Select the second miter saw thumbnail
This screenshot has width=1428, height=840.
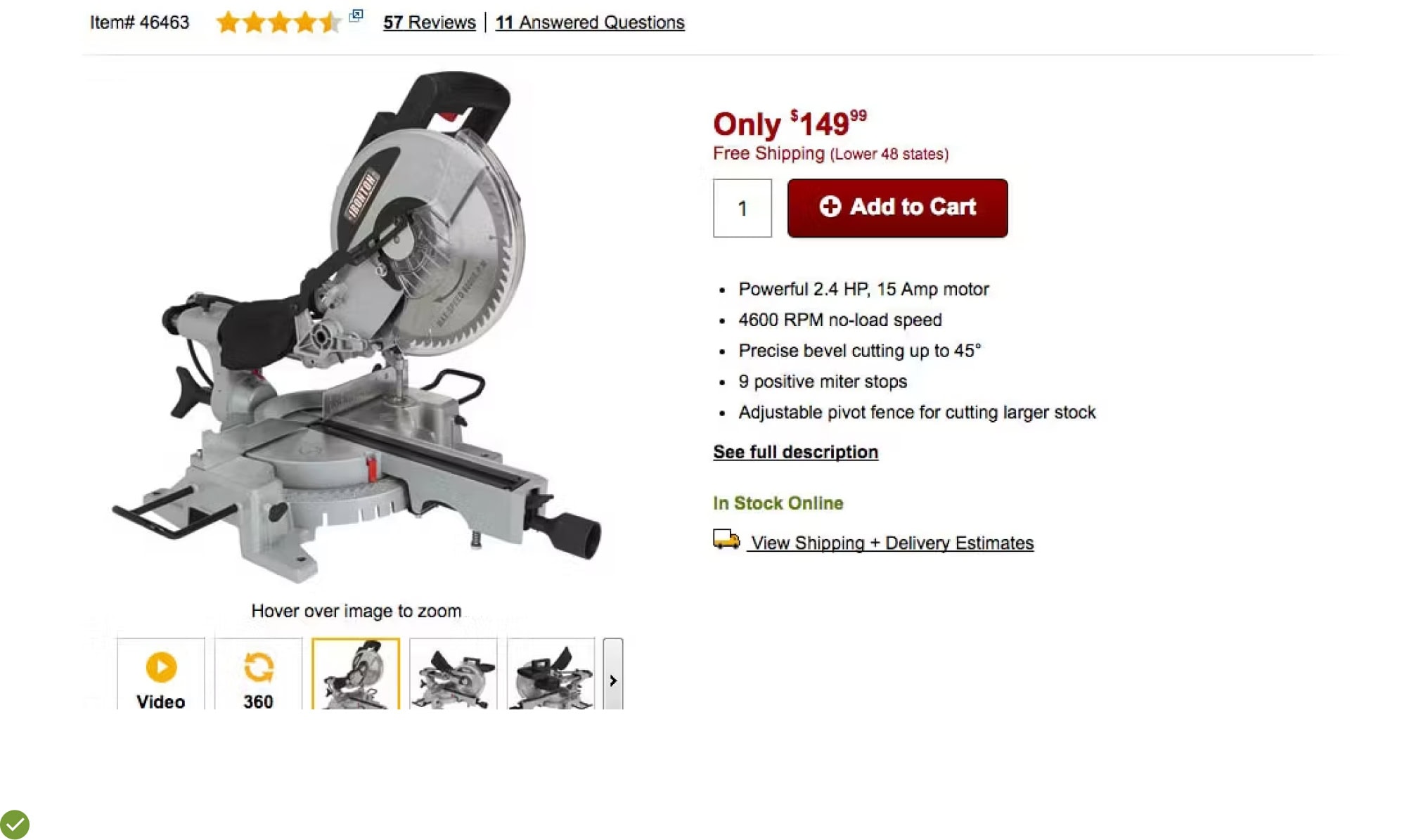(454, 675)
